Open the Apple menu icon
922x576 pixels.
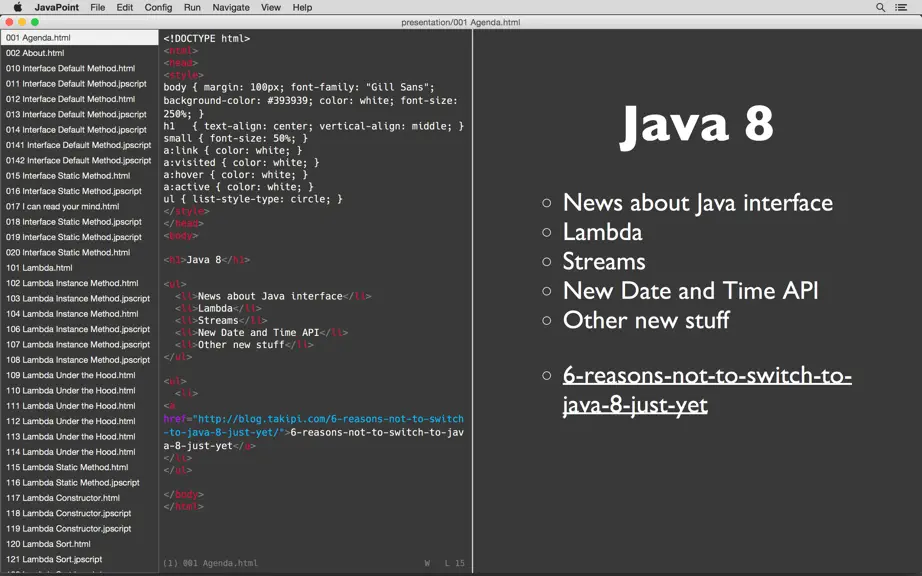tap(18, 7)
